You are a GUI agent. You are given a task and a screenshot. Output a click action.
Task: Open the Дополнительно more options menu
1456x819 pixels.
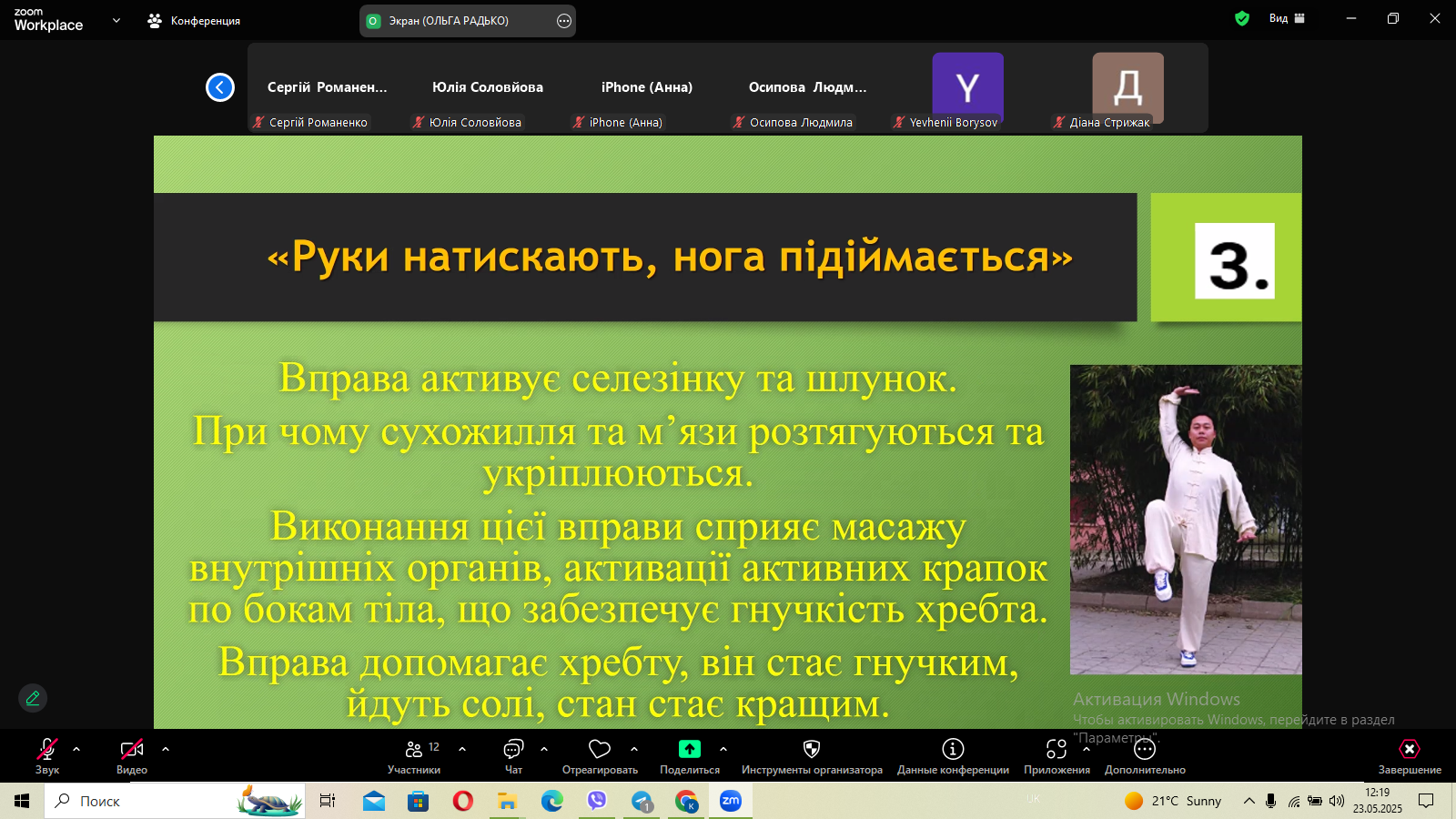point(1145,756)
